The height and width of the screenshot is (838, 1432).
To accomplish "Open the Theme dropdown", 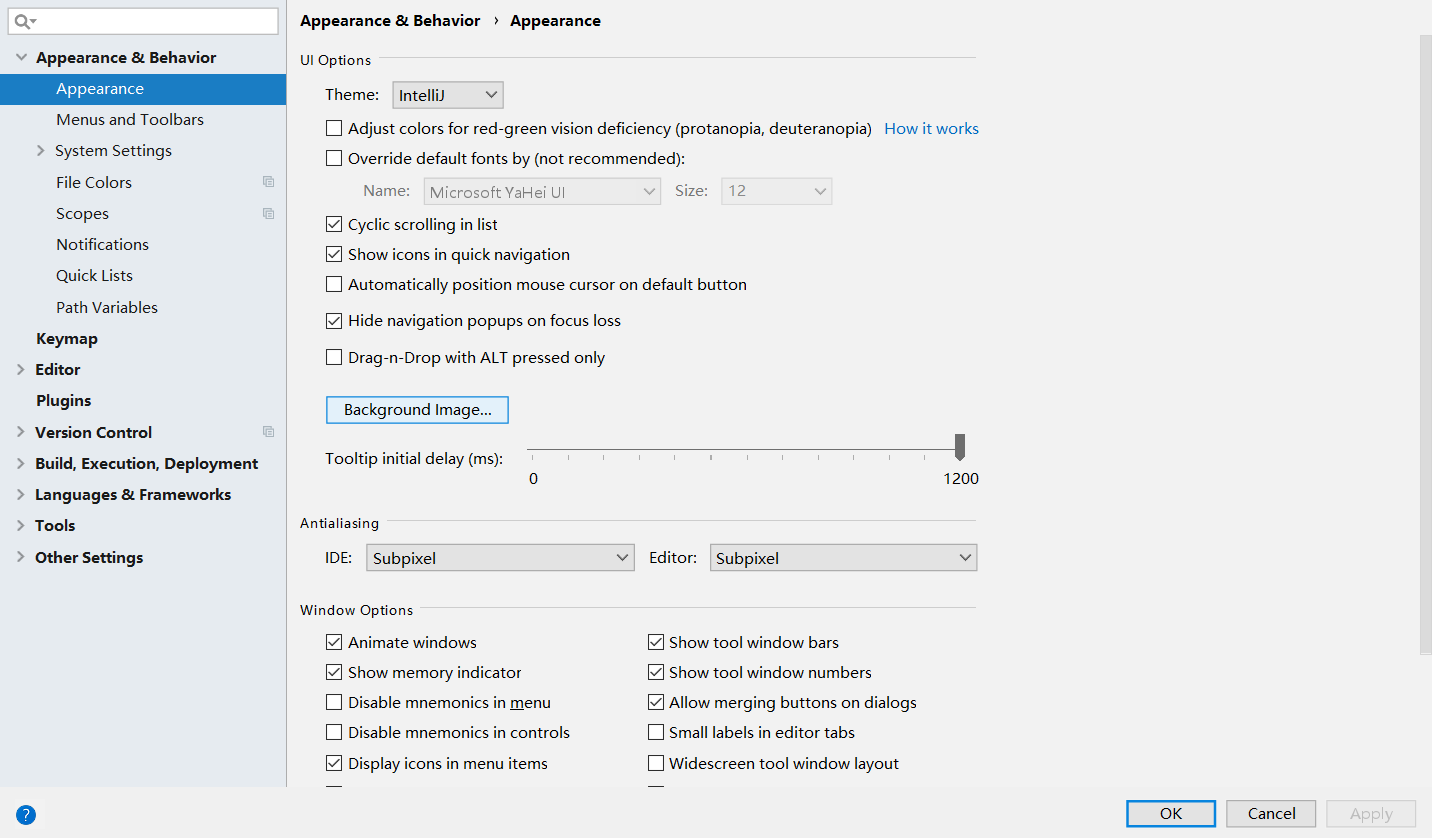I will point(447,95).
